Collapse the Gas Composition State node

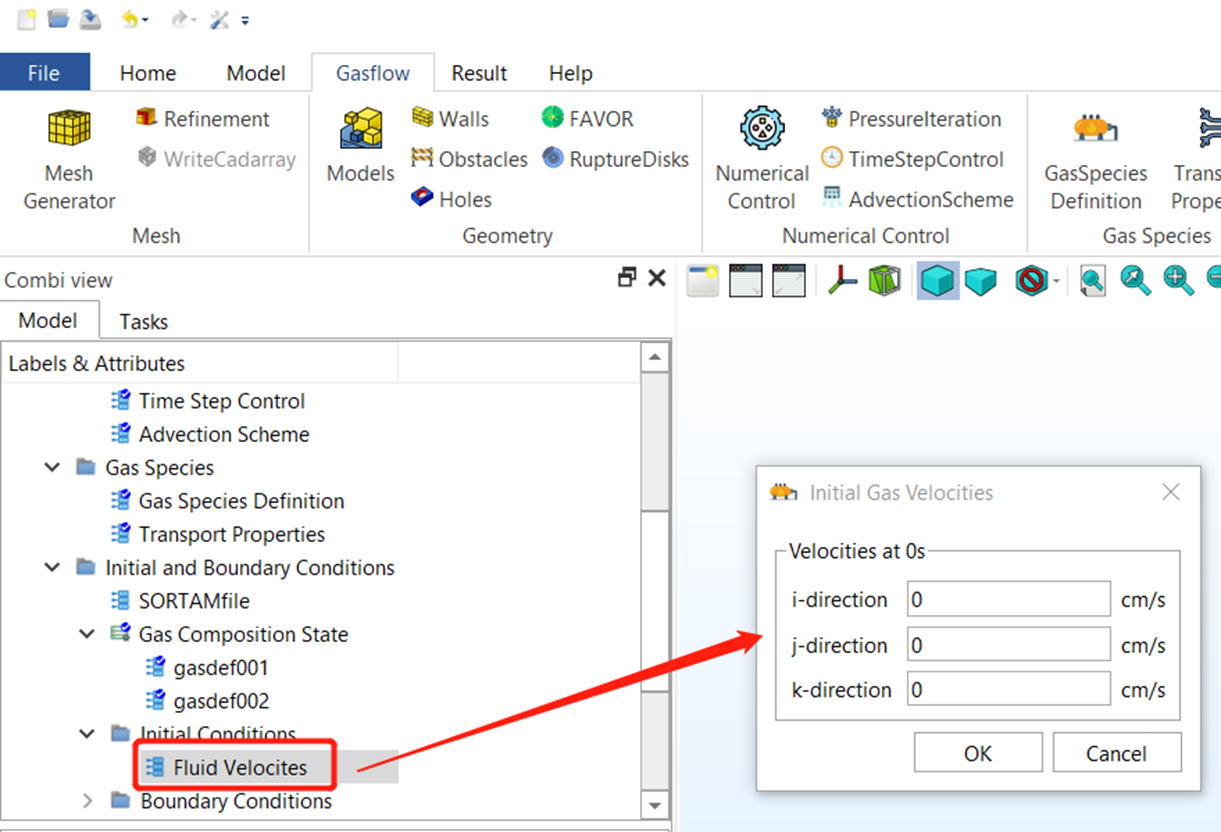pyautogui.click(x=87, y=634)
